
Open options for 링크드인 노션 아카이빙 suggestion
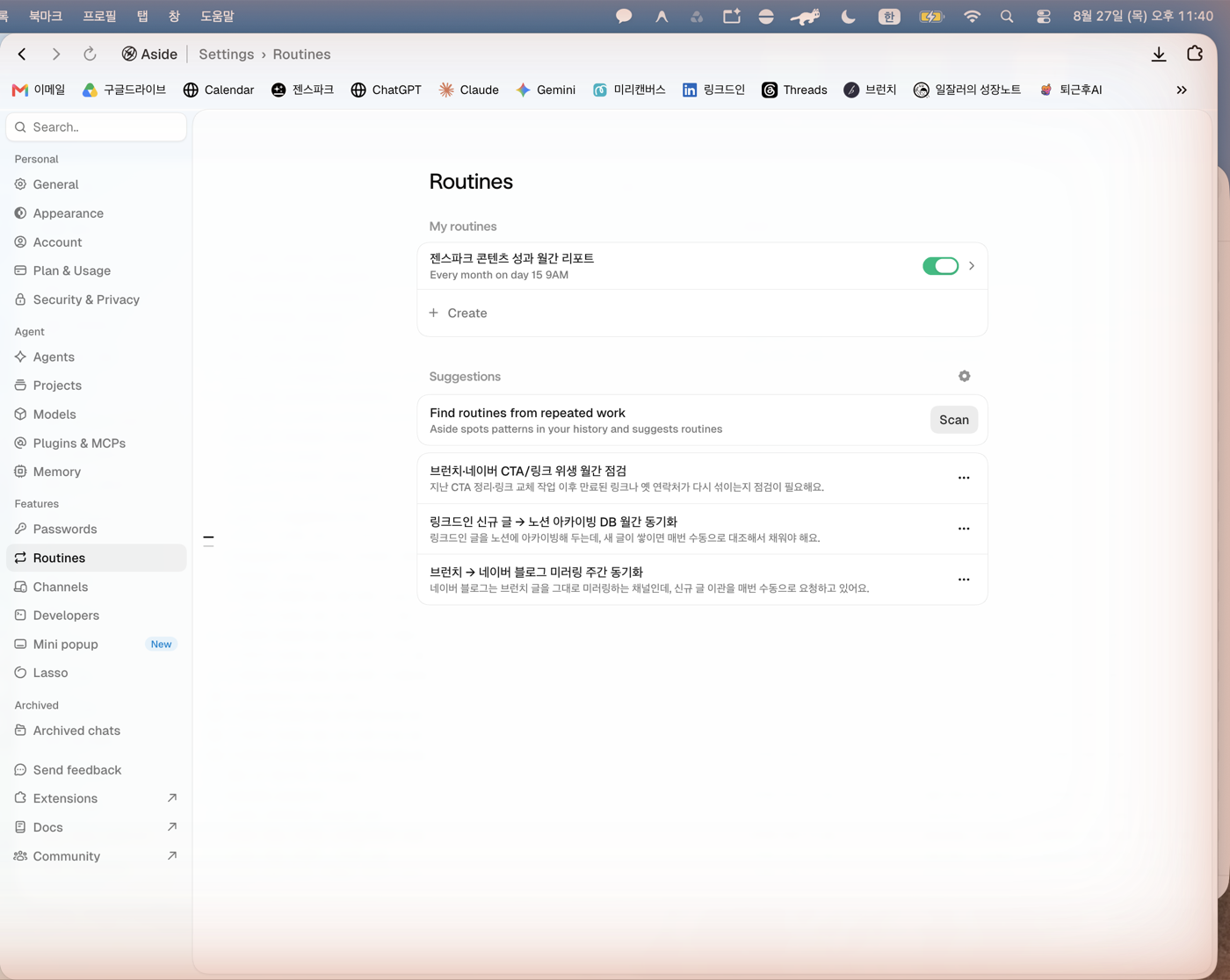click(x=964, y=529)
